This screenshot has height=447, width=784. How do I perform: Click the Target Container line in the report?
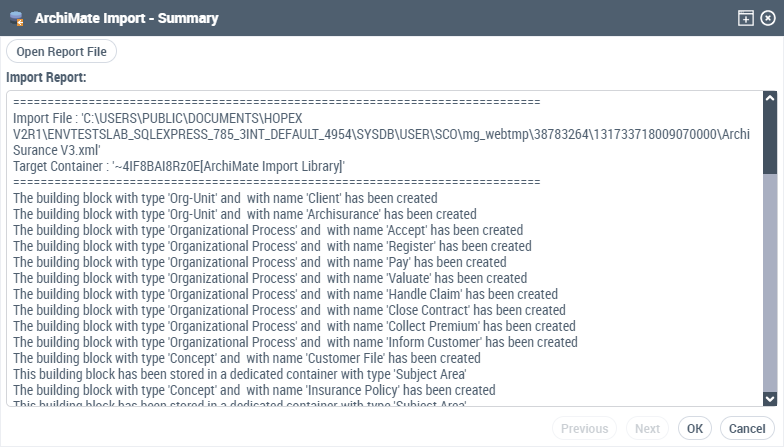point(178,166)
